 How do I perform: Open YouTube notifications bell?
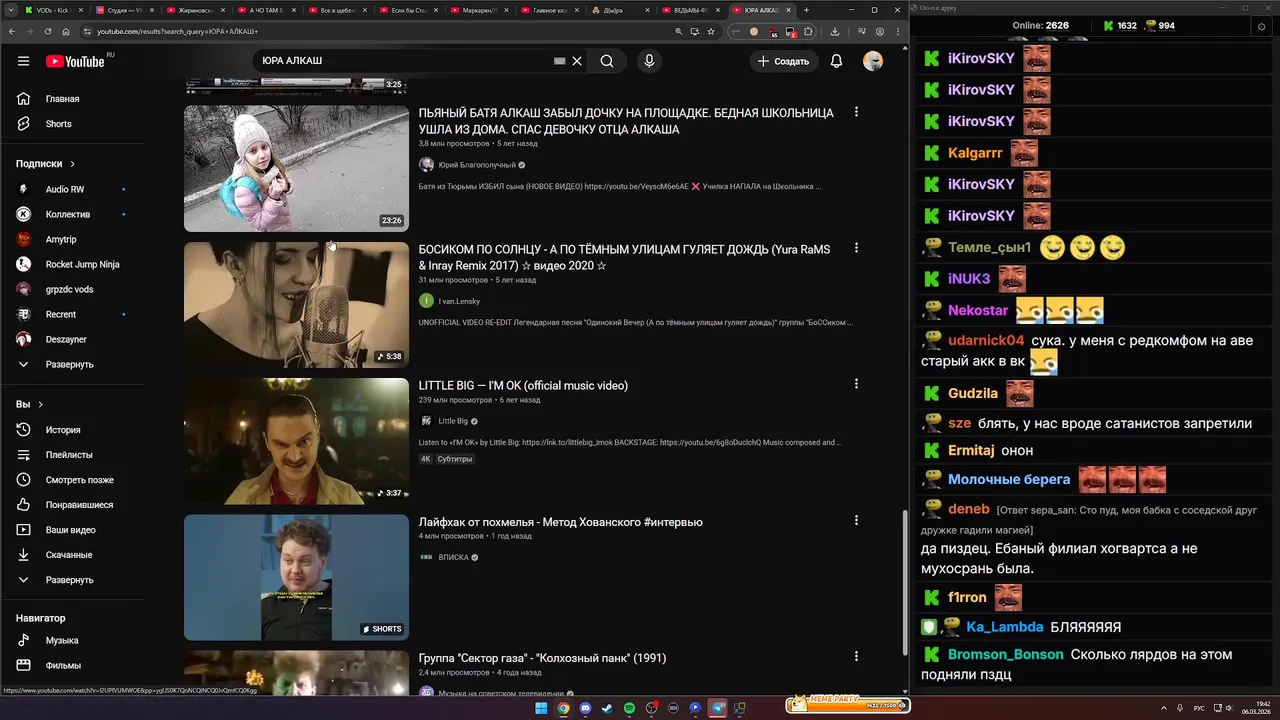tap(836, 61)
